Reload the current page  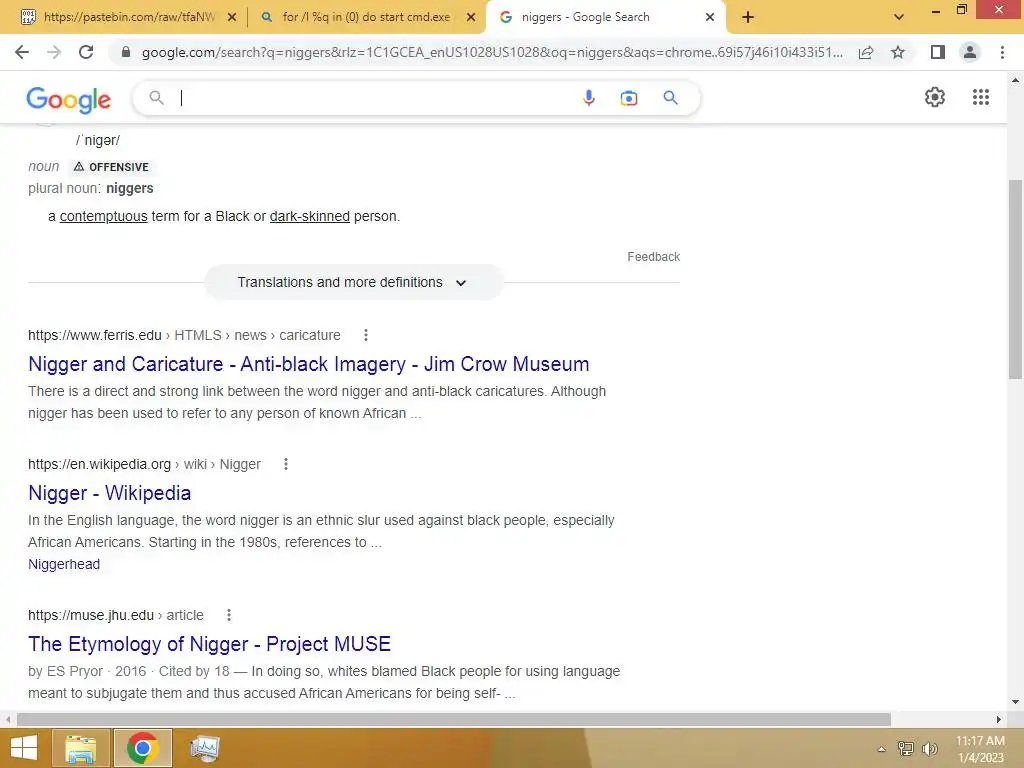(86, 52)
